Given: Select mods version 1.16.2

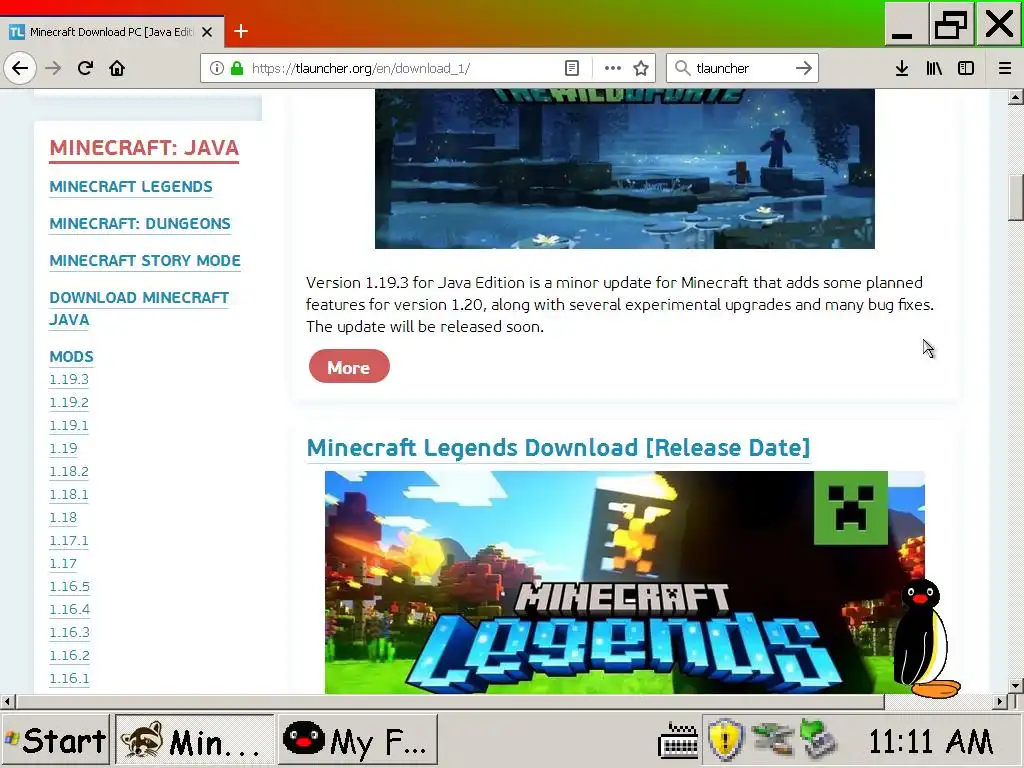Looking at the screenshot, I should [70, 655].
